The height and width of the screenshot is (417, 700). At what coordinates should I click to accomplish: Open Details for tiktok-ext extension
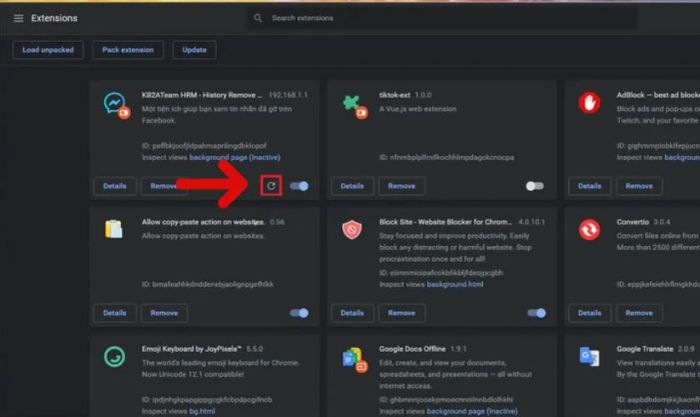click(x=352, y=186)
